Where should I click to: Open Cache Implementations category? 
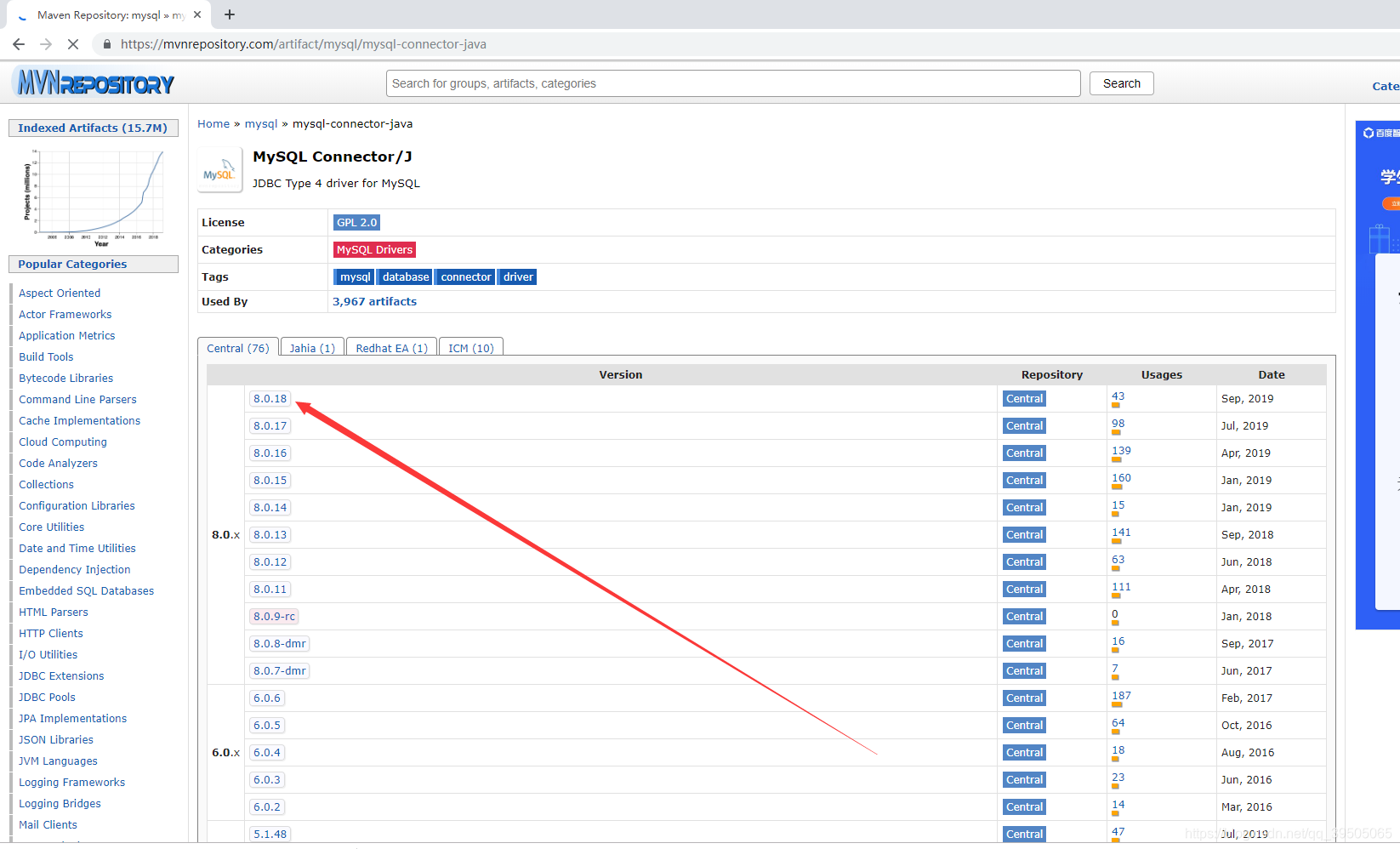coord(79,420)
